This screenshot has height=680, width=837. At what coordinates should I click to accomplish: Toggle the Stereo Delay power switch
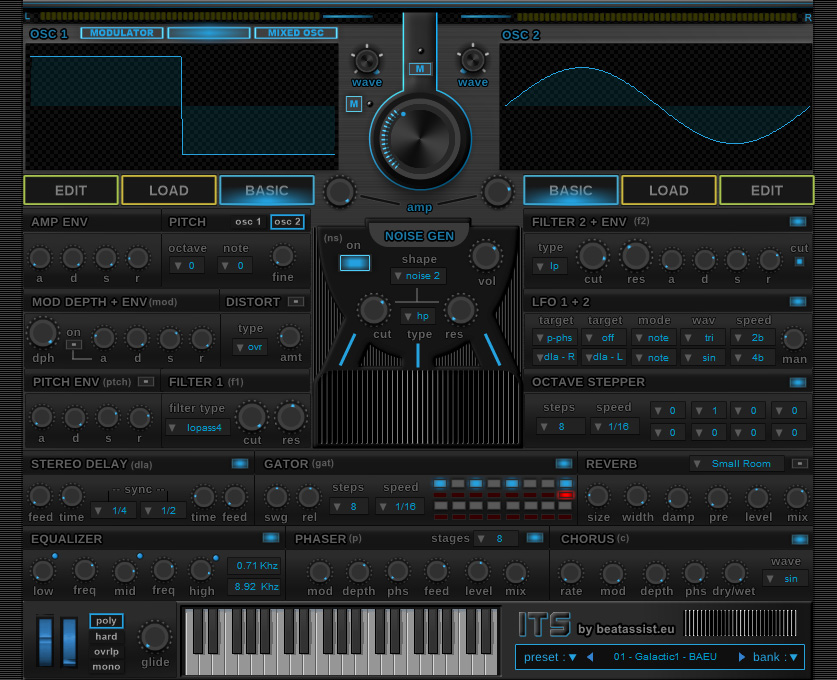point(240,463)
